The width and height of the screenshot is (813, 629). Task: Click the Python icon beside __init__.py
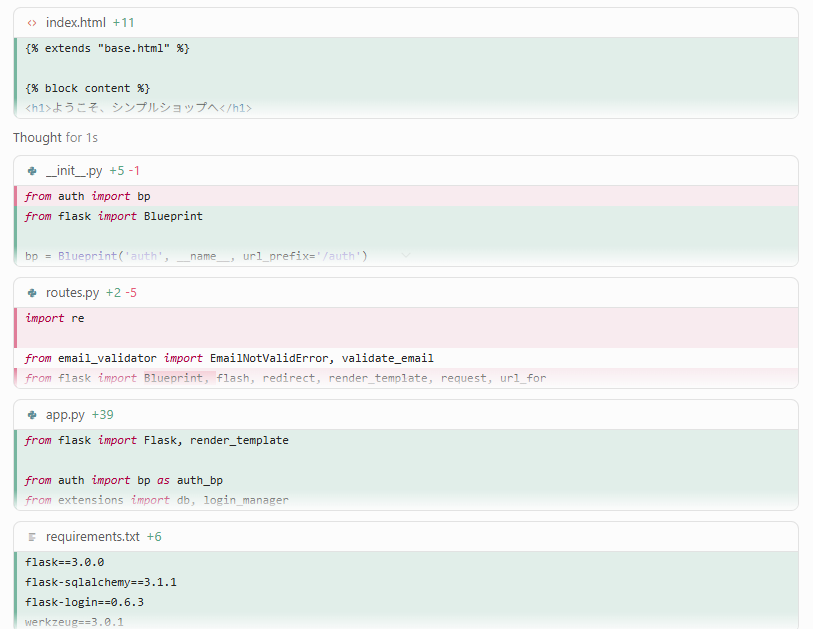click(32, 171)
